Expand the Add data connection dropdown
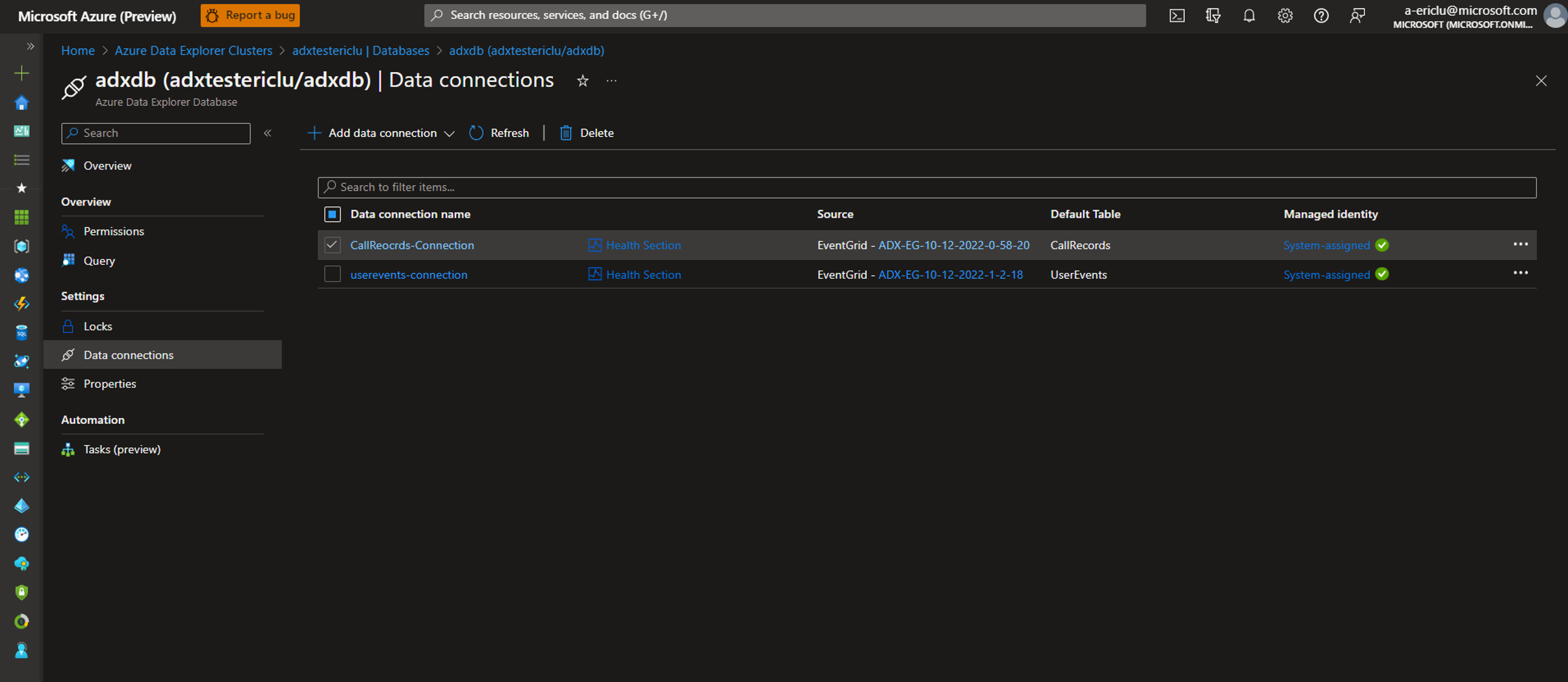1568x682 pixels. click(x=381, y=133)
